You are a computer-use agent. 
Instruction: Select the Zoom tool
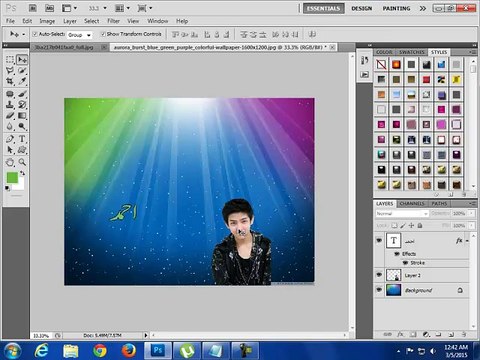[x=22, y=162]
